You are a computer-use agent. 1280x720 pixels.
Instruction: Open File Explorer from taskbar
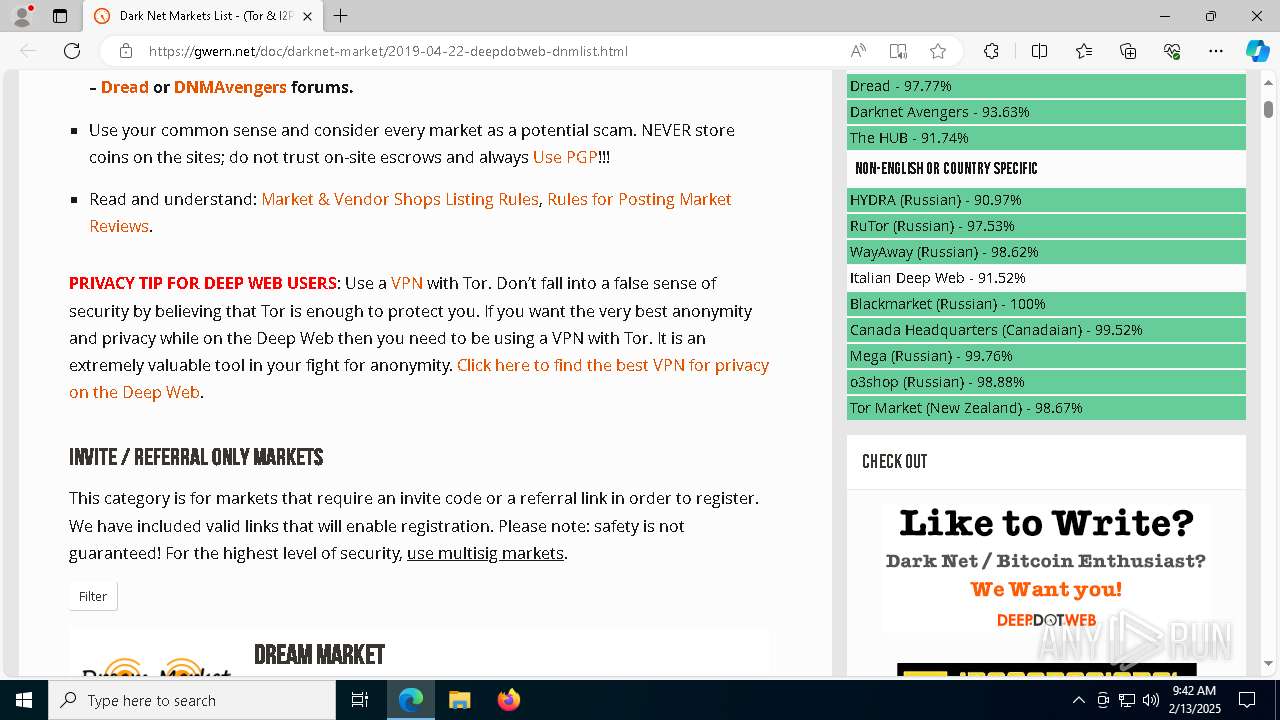pyautogui.click(x=459, y=700)
